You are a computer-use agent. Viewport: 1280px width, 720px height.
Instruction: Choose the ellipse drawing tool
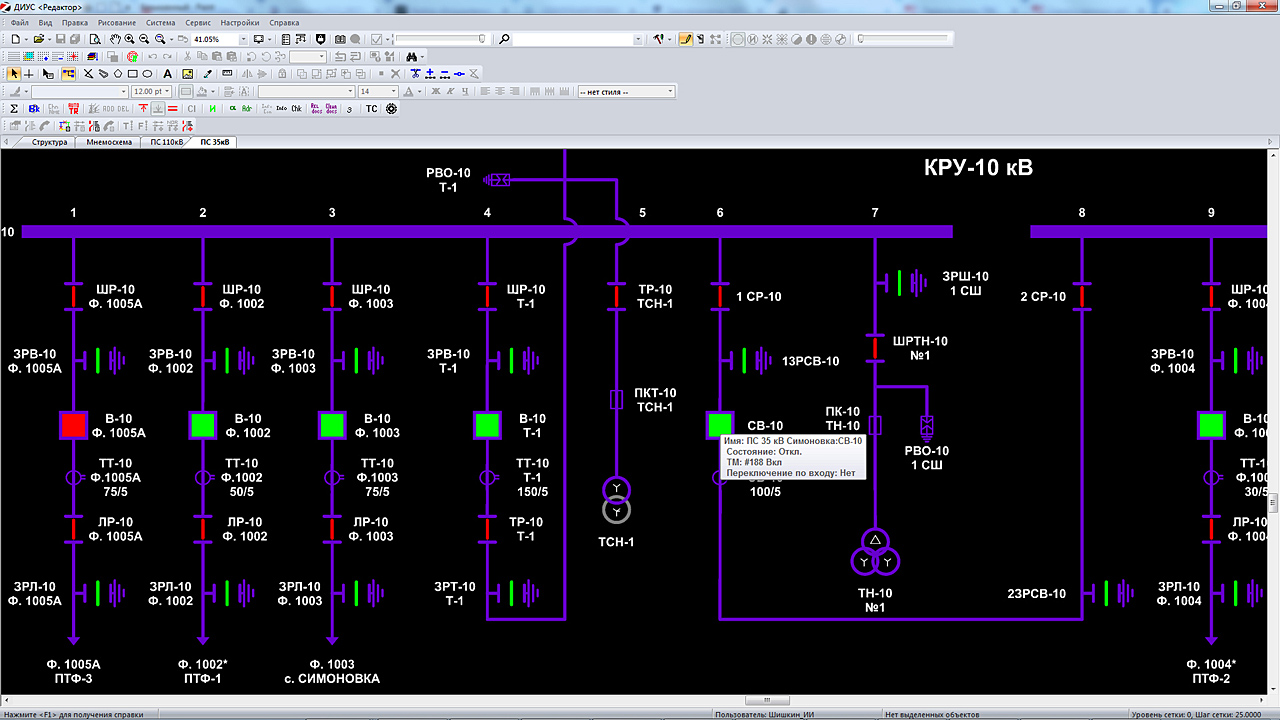pyautogui.click(x=147, y=74)
